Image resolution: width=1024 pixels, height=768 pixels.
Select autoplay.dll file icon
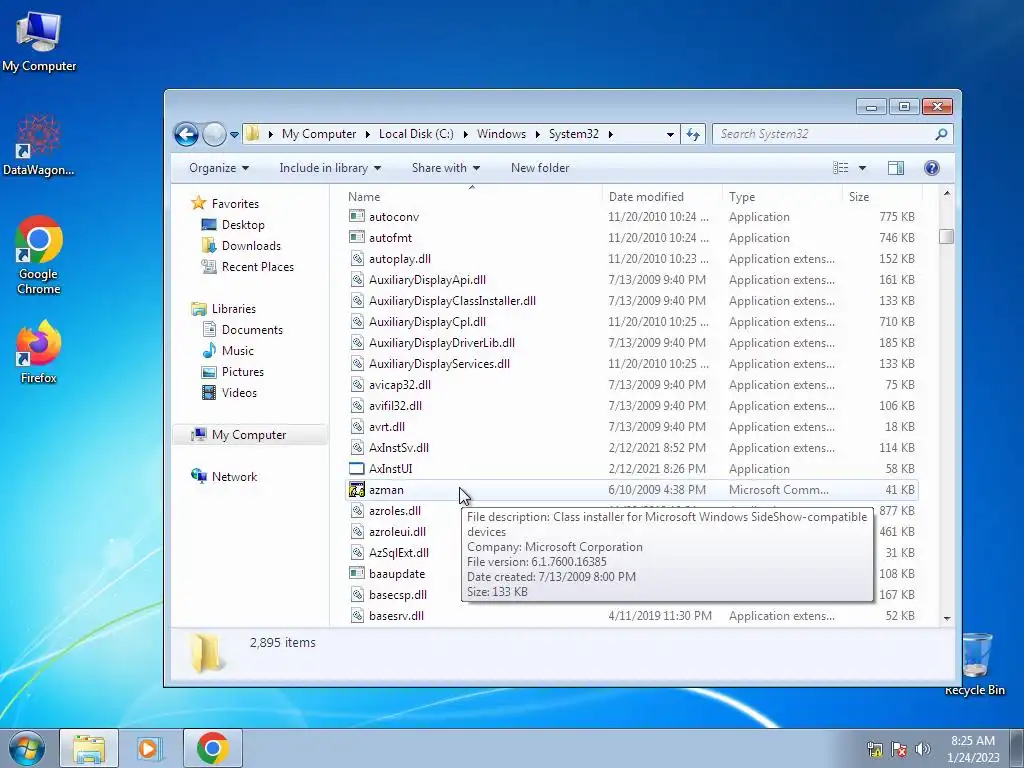357,259
